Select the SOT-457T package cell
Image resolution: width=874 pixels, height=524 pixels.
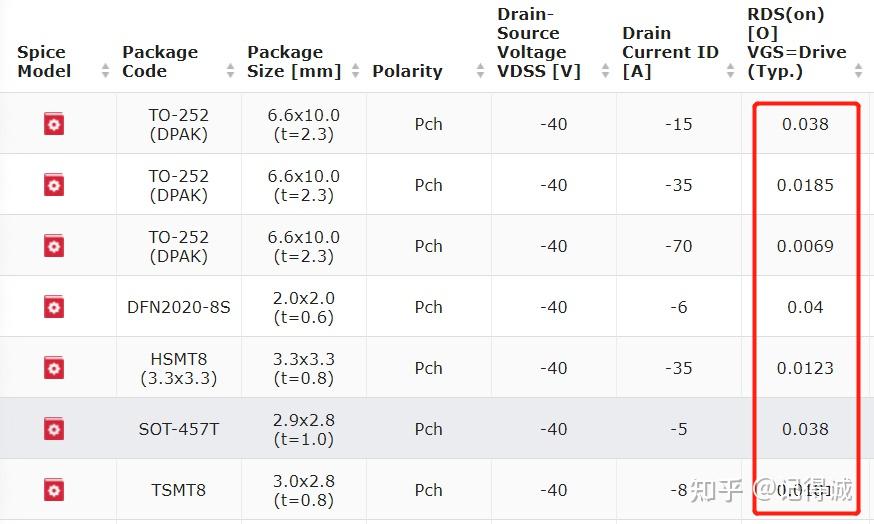click(x=179, y=429)
